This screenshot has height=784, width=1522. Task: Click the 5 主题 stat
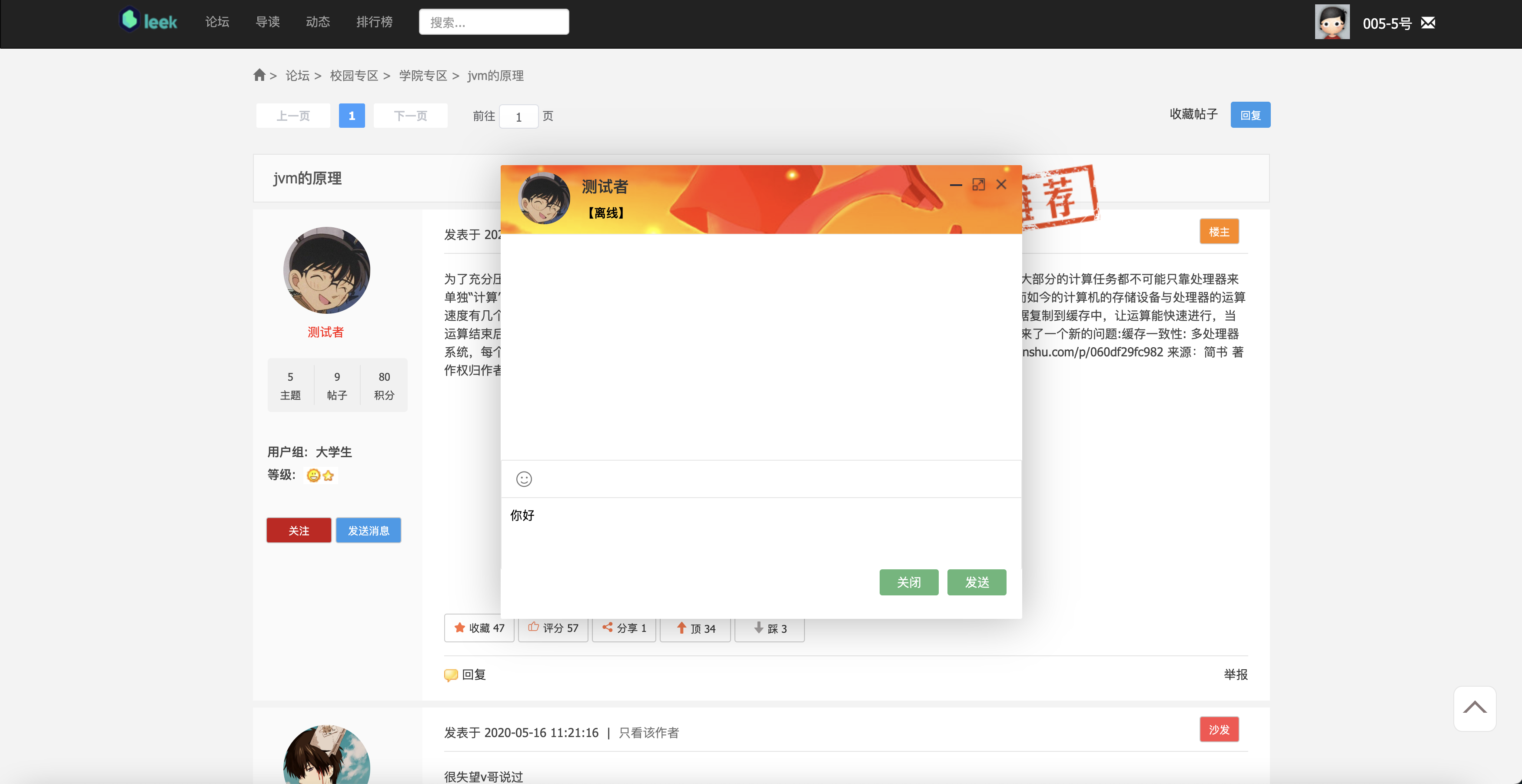click(290, 385)
